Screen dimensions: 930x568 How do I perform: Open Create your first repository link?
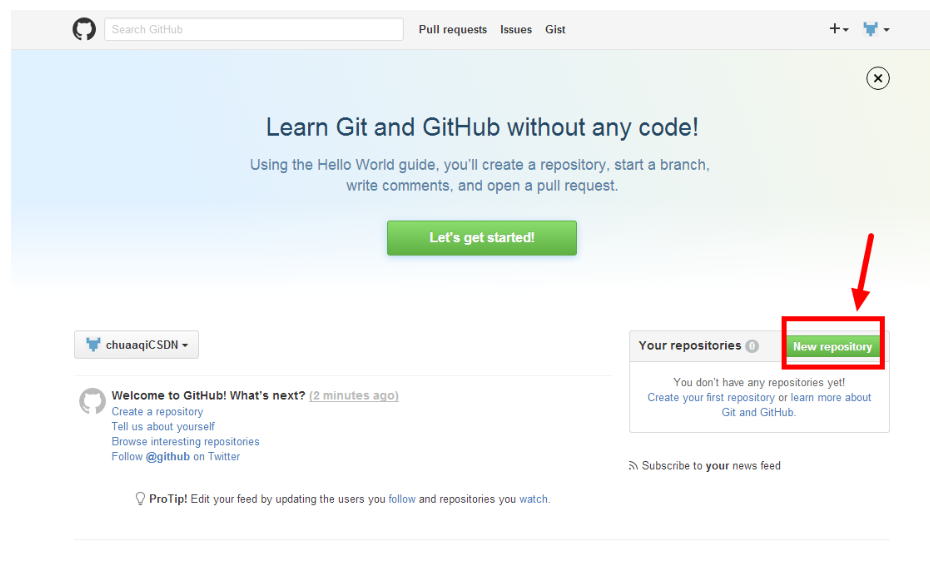click(711, 397)
